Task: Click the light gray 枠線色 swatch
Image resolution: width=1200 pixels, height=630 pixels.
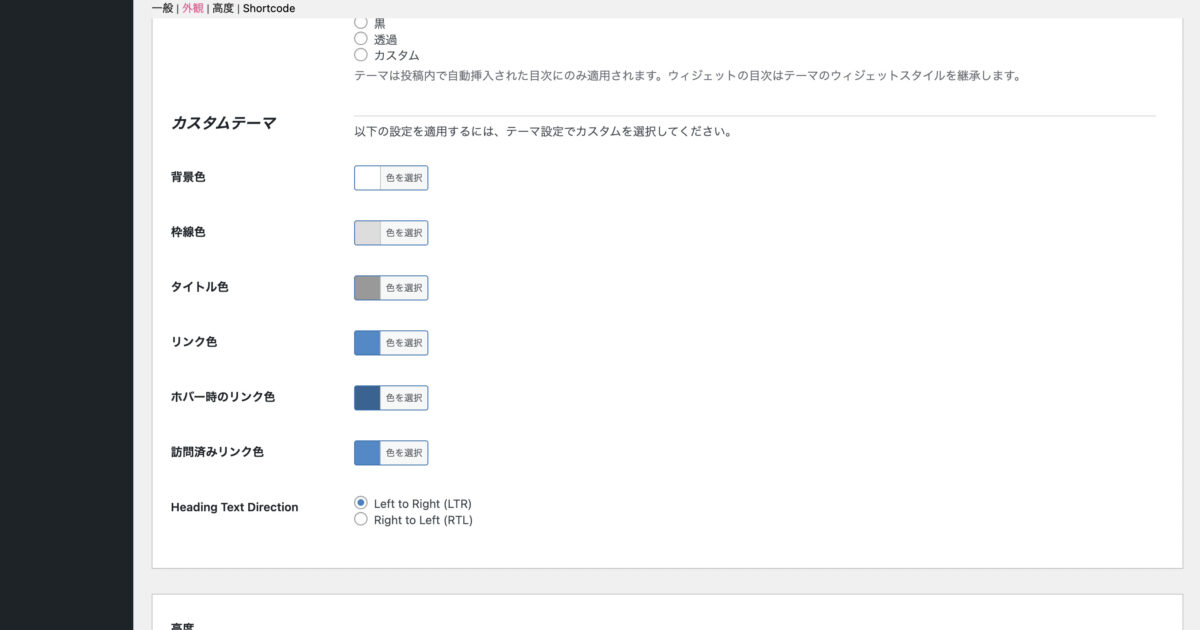Action: tap(368, 233)
